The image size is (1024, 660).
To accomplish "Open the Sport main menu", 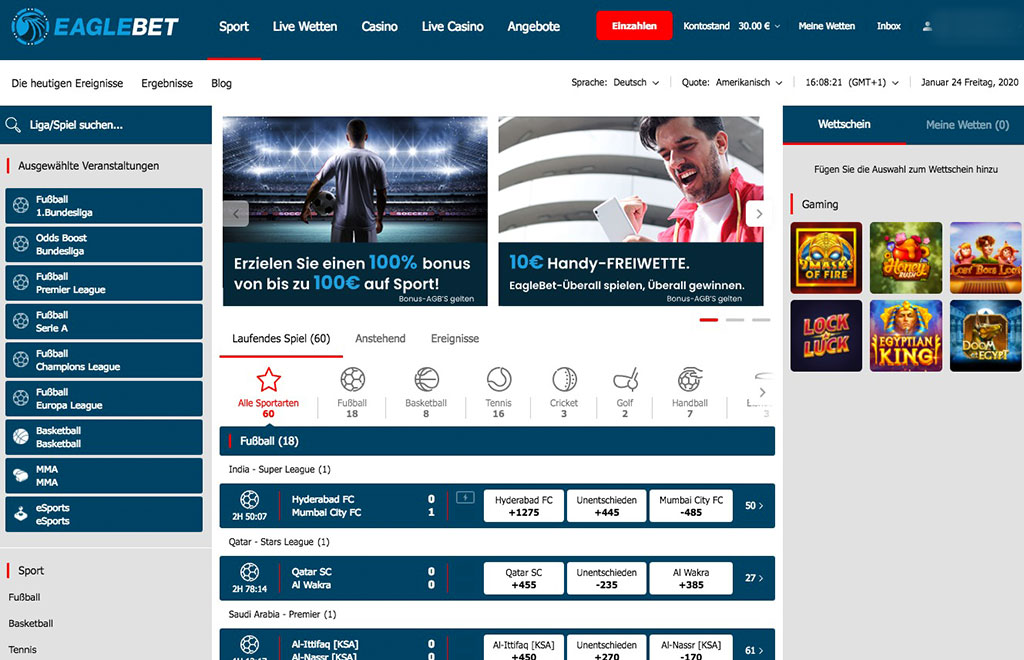I will 234,27.
